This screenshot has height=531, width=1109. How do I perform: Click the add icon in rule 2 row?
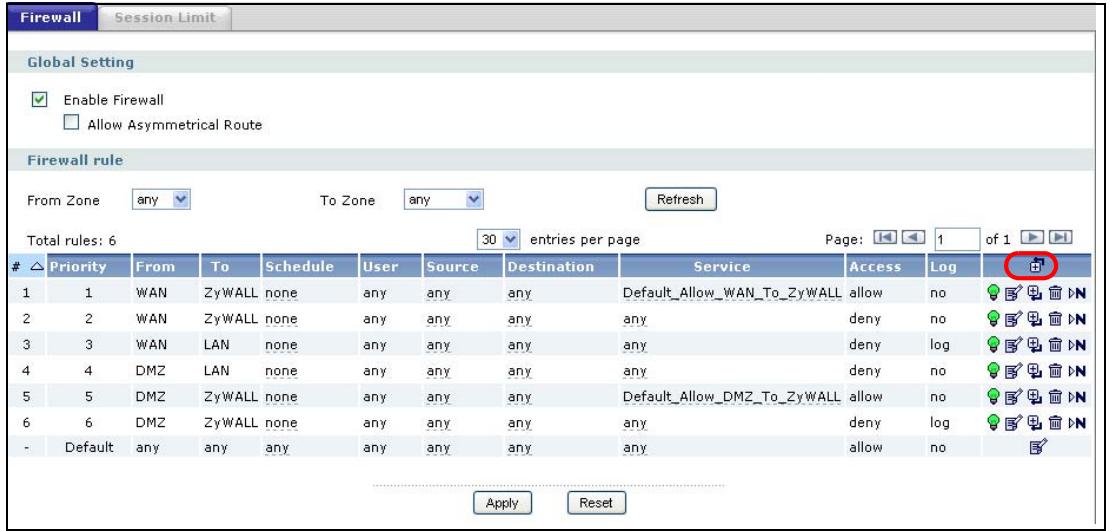[1034, 319]
